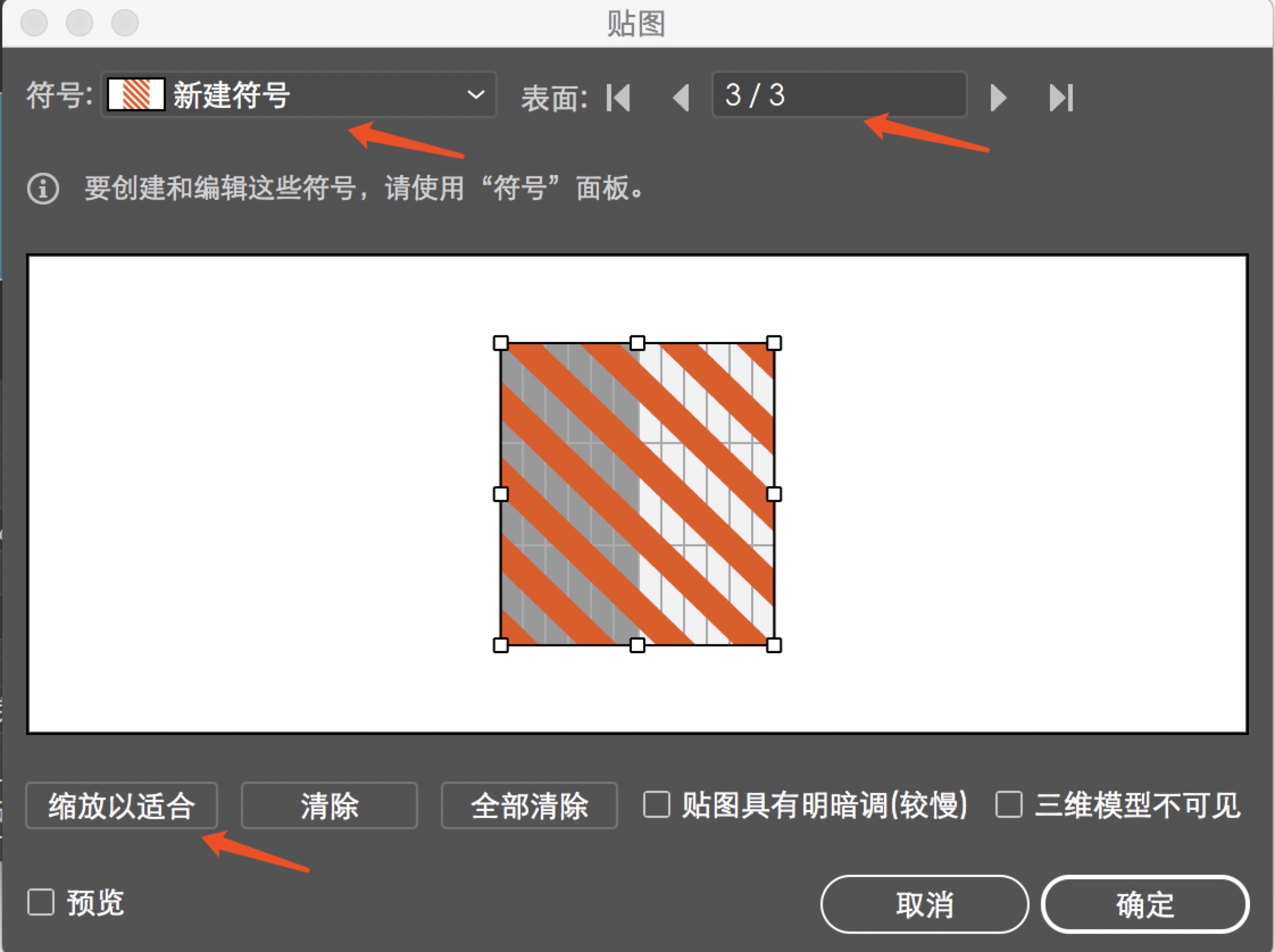This screenshot has height=952, width=1275.
Task: Enable 贴图具有明暗调(较慢) checkbox
Action: (x=656, y=804)
